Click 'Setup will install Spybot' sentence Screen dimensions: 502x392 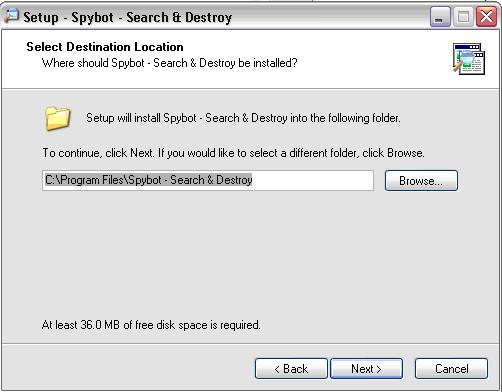pos(243,118)
